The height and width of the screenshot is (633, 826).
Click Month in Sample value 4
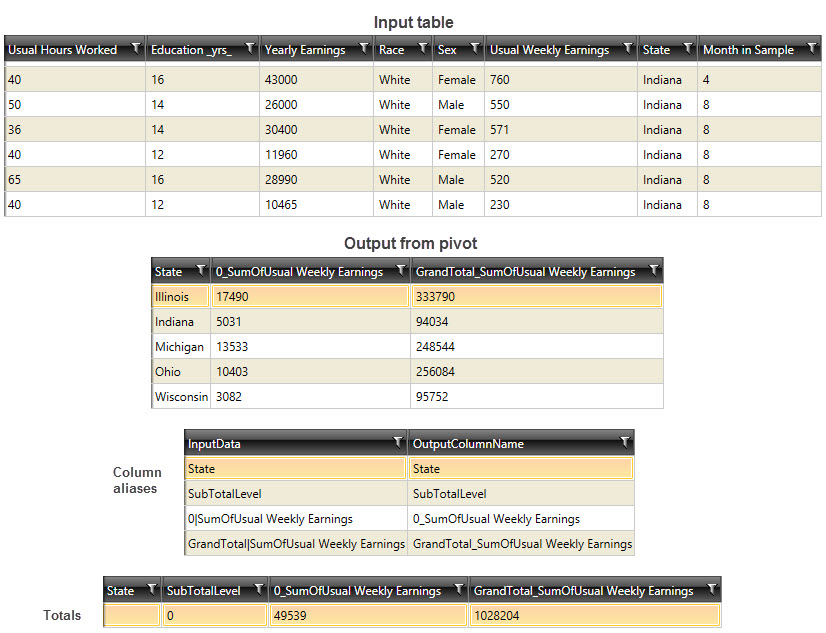[759, 80]
